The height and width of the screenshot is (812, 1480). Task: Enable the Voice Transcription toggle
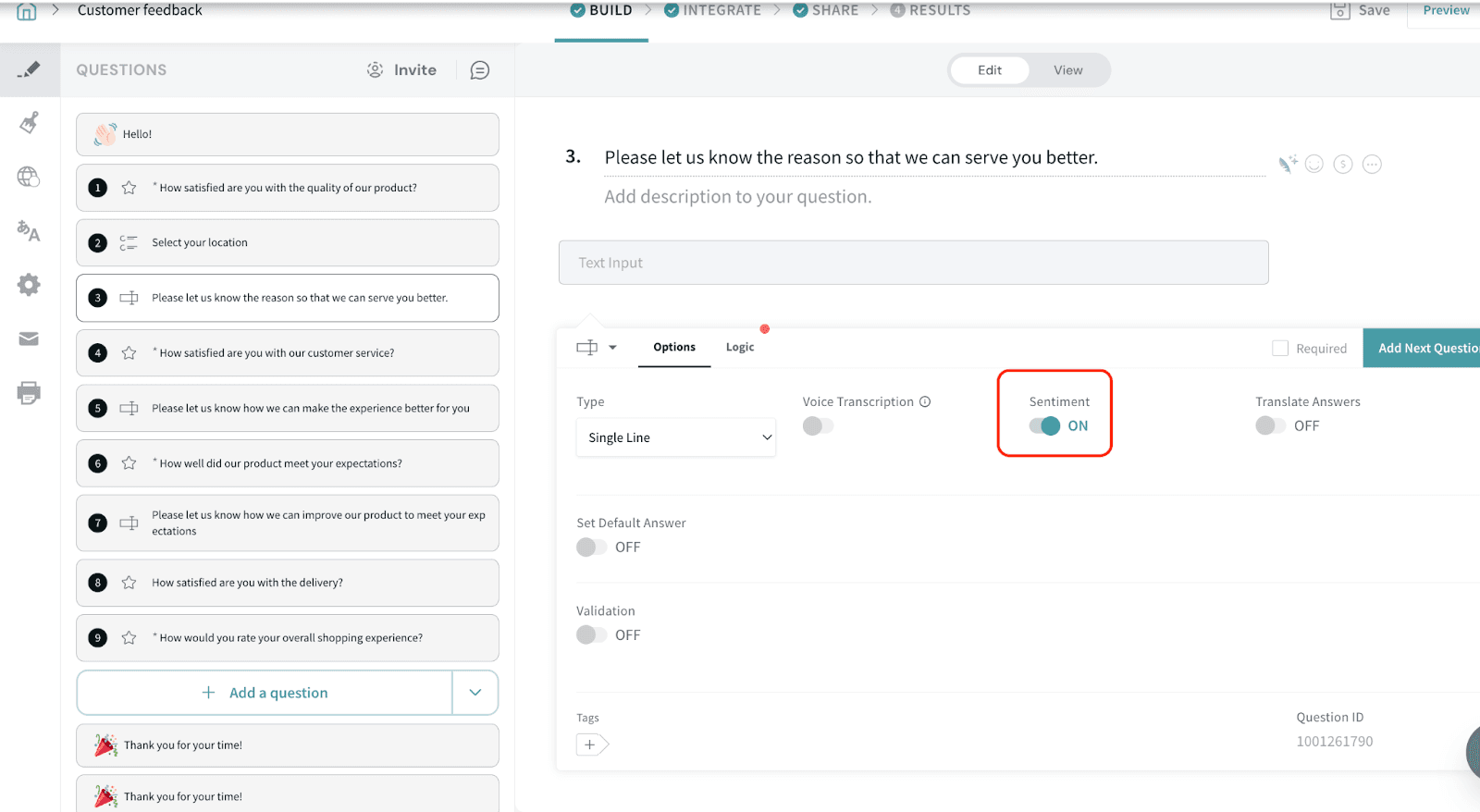pyautogui.click(x=818, y=426)
